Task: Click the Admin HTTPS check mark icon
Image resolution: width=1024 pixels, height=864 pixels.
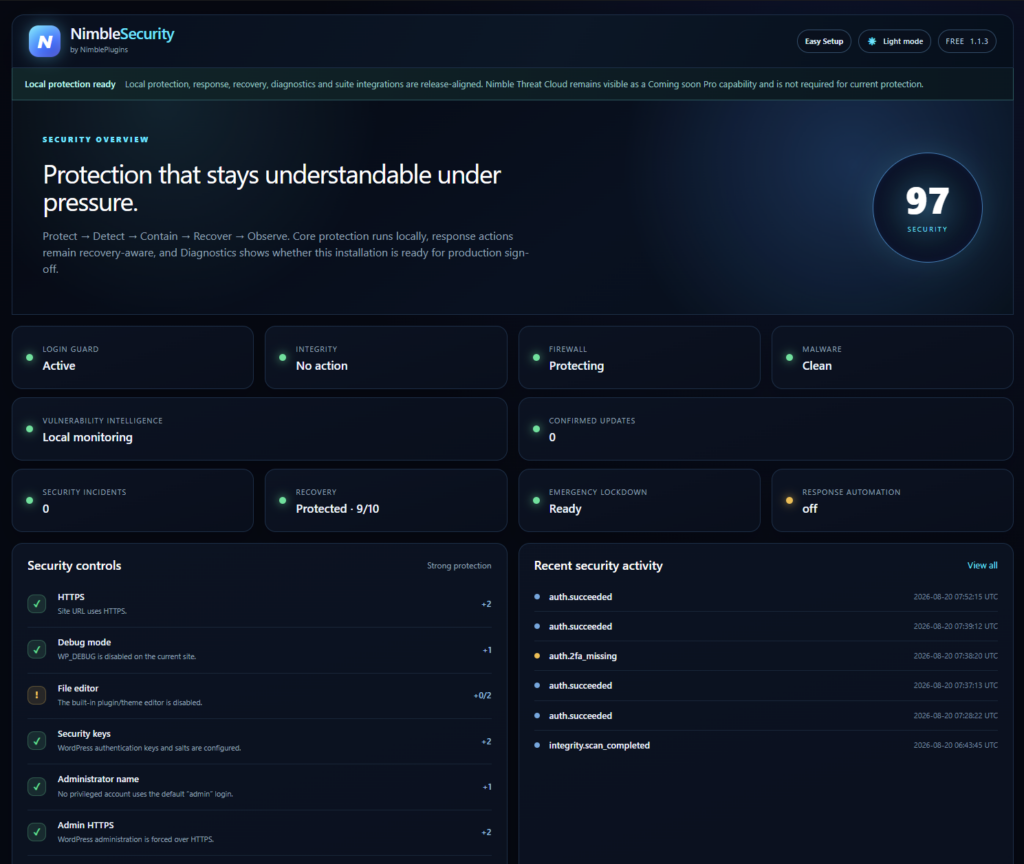Action: point(37,832)
